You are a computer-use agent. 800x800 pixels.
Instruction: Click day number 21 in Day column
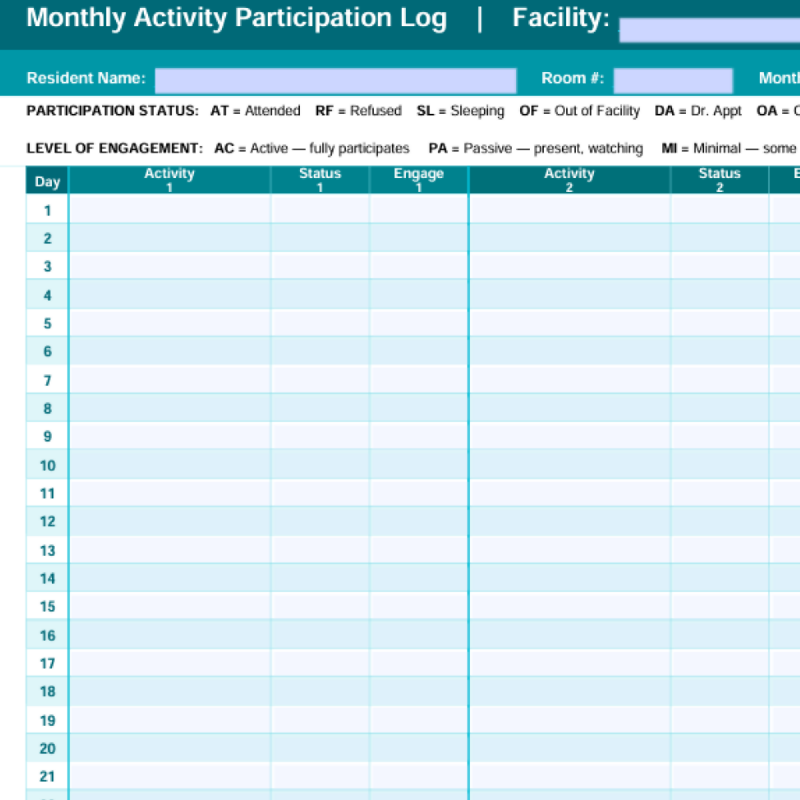[47, 777]
